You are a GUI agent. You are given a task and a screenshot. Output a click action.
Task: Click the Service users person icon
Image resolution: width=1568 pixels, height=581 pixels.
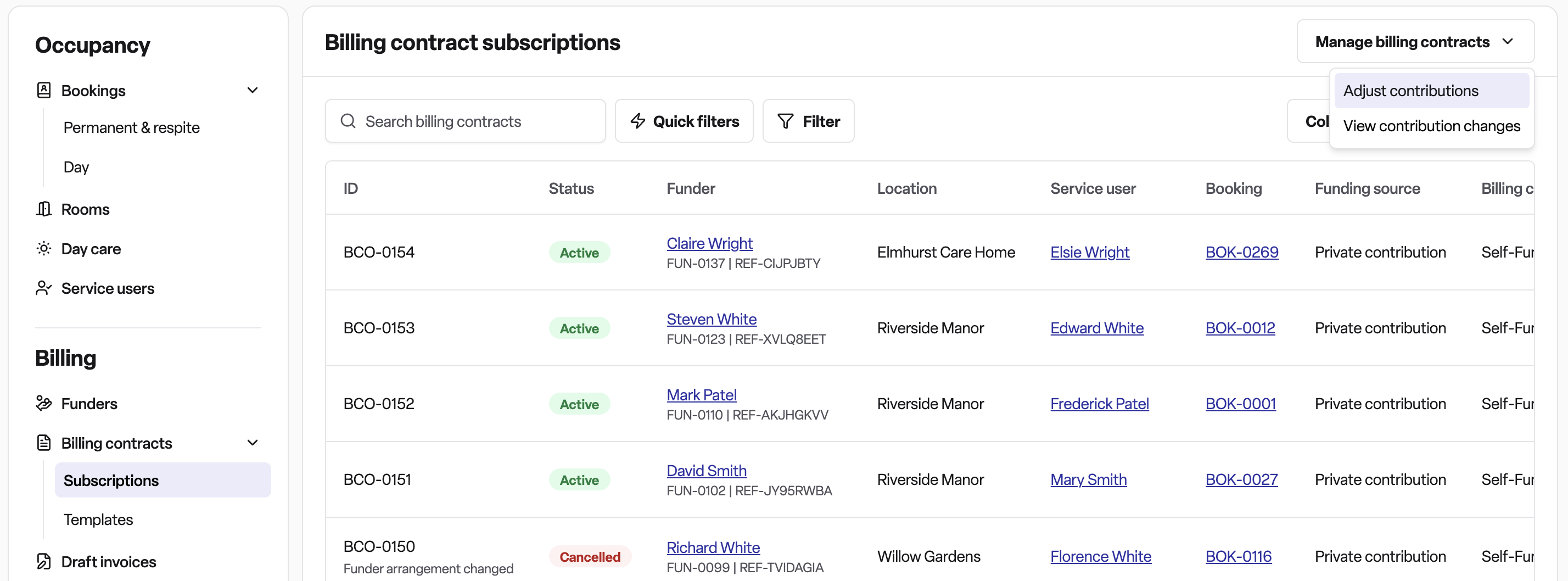[44, 288]
